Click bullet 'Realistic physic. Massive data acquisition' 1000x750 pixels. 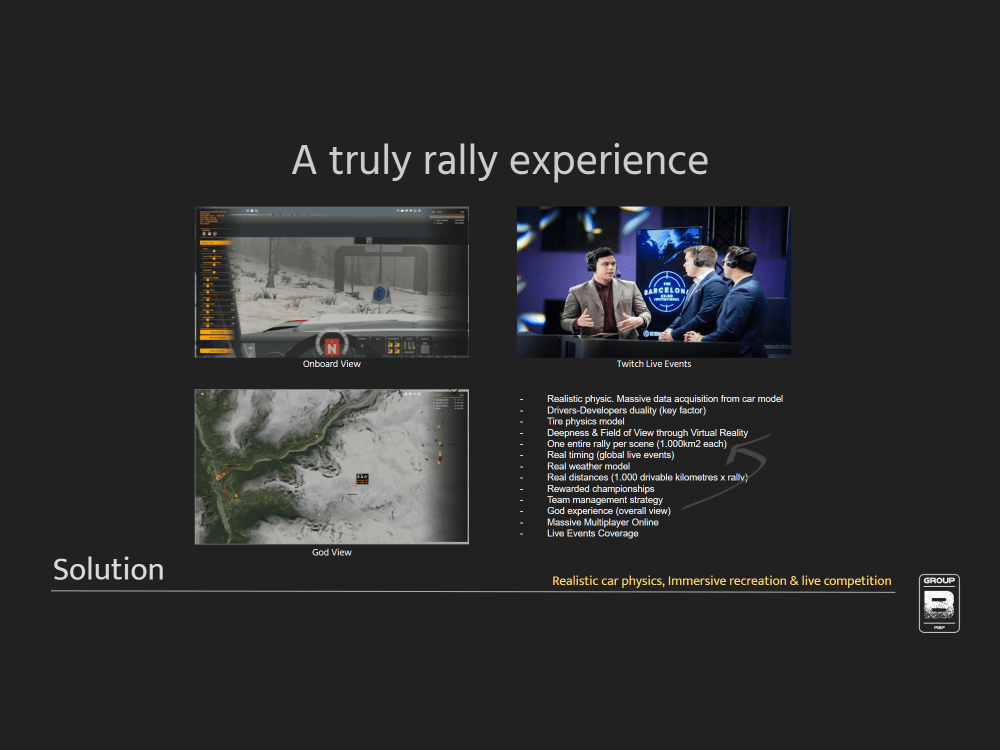pyautogui.click(x=665, y=399)
